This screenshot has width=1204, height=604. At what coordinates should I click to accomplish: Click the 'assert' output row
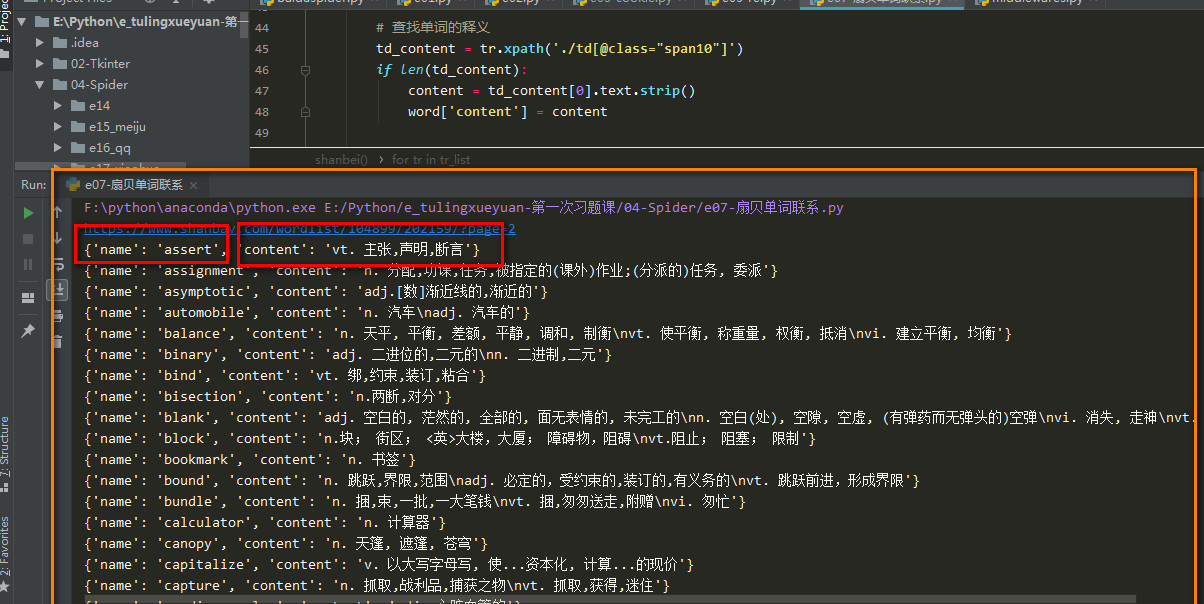coord(284,249)
